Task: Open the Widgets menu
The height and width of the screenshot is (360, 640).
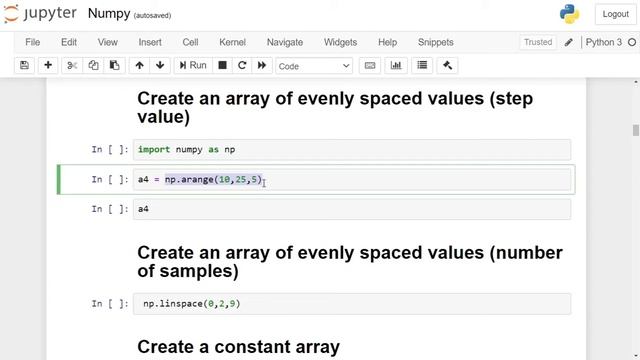Action: pos(340,42)
